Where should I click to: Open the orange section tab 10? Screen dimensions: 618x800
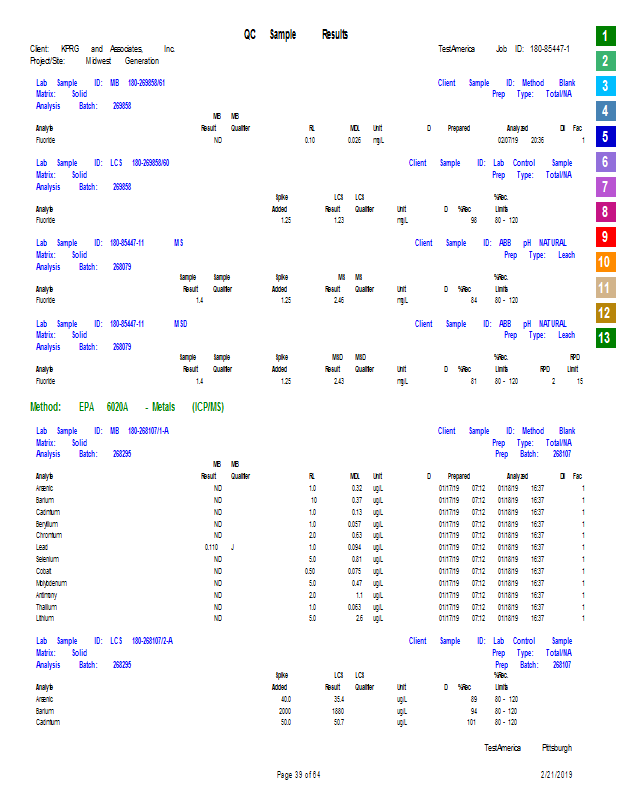click(x=604, y=262)
